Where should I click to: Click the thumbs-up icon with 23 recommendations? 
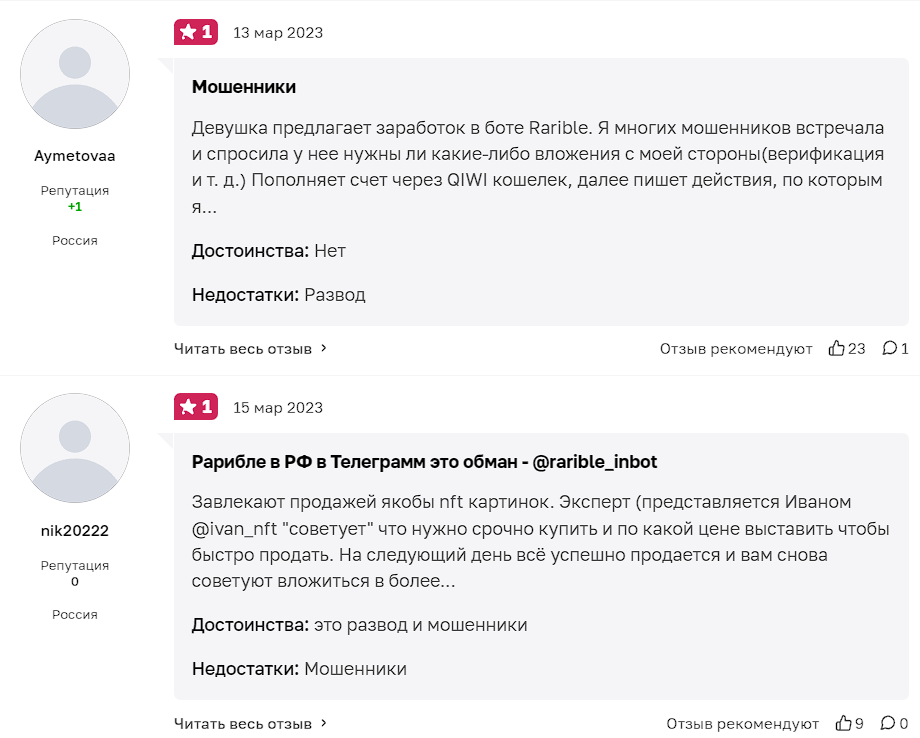[837, 348]
